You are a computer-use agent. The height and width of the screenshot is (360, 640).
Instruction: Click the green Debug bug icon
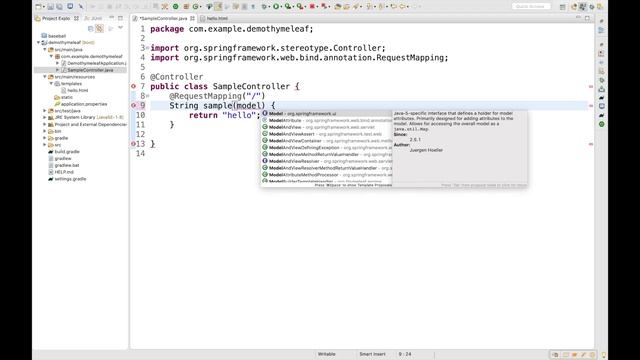(263, 7)
